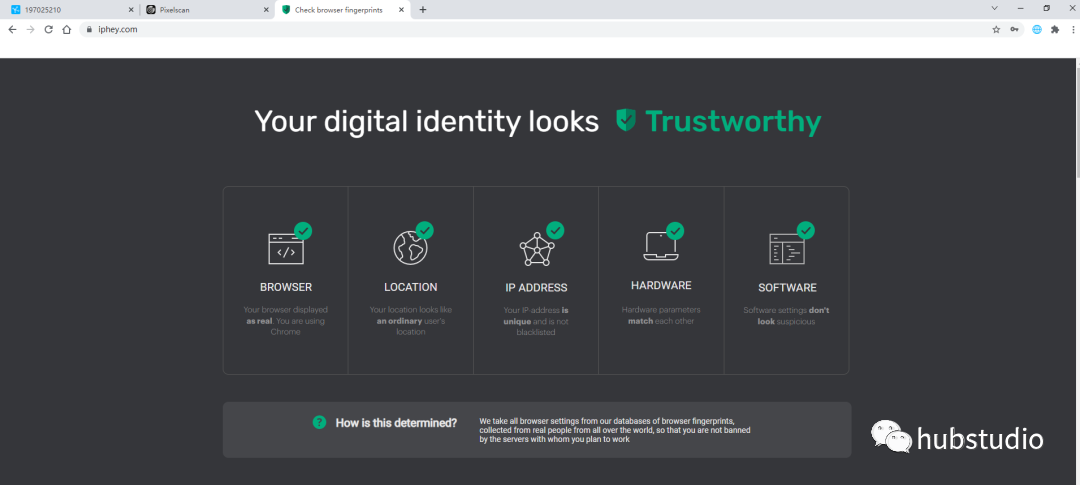Open the tab search dropdown arrow

995,8
